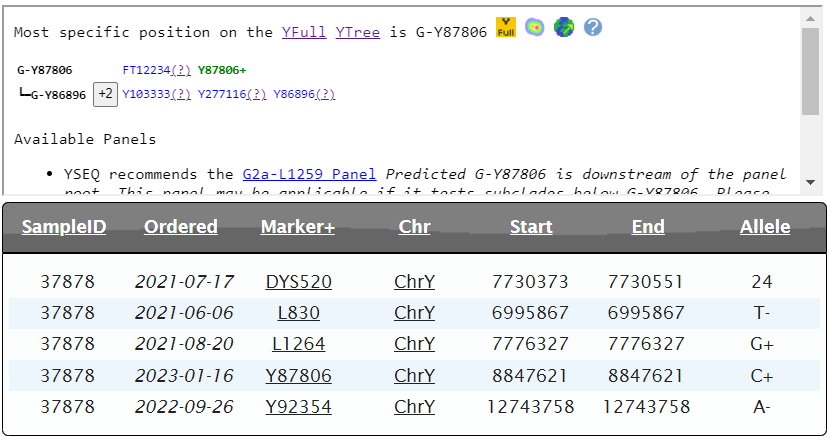This screenshot has height=440, width=830.
Task: Sort table by Ordered date header
Action: 181,227
